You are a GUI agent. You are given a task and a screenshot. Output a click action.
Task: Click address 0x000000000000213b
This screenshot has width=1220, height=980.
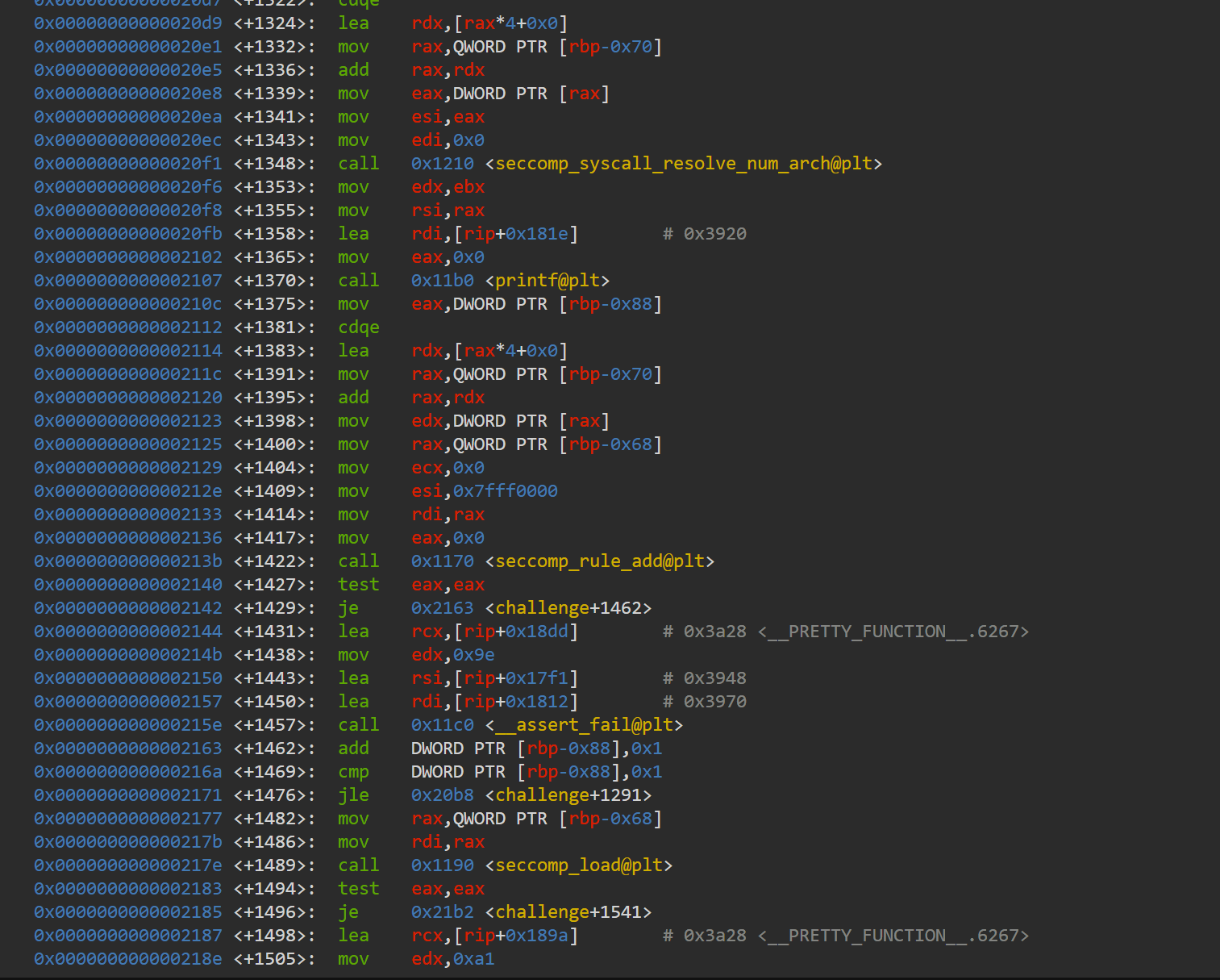[x=127, y=561]
